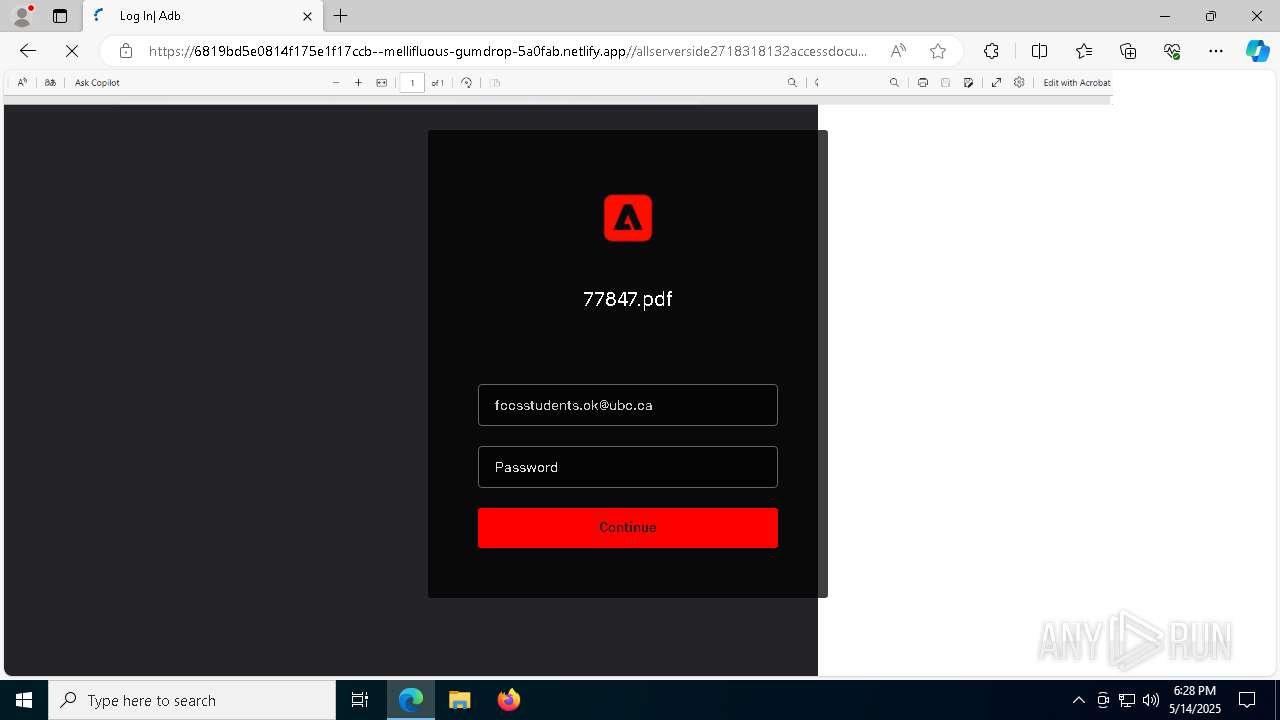Screen dimensions: 1280x720
Task: Click the Translate icon in PDF toolbar
Action: point(50,83)
